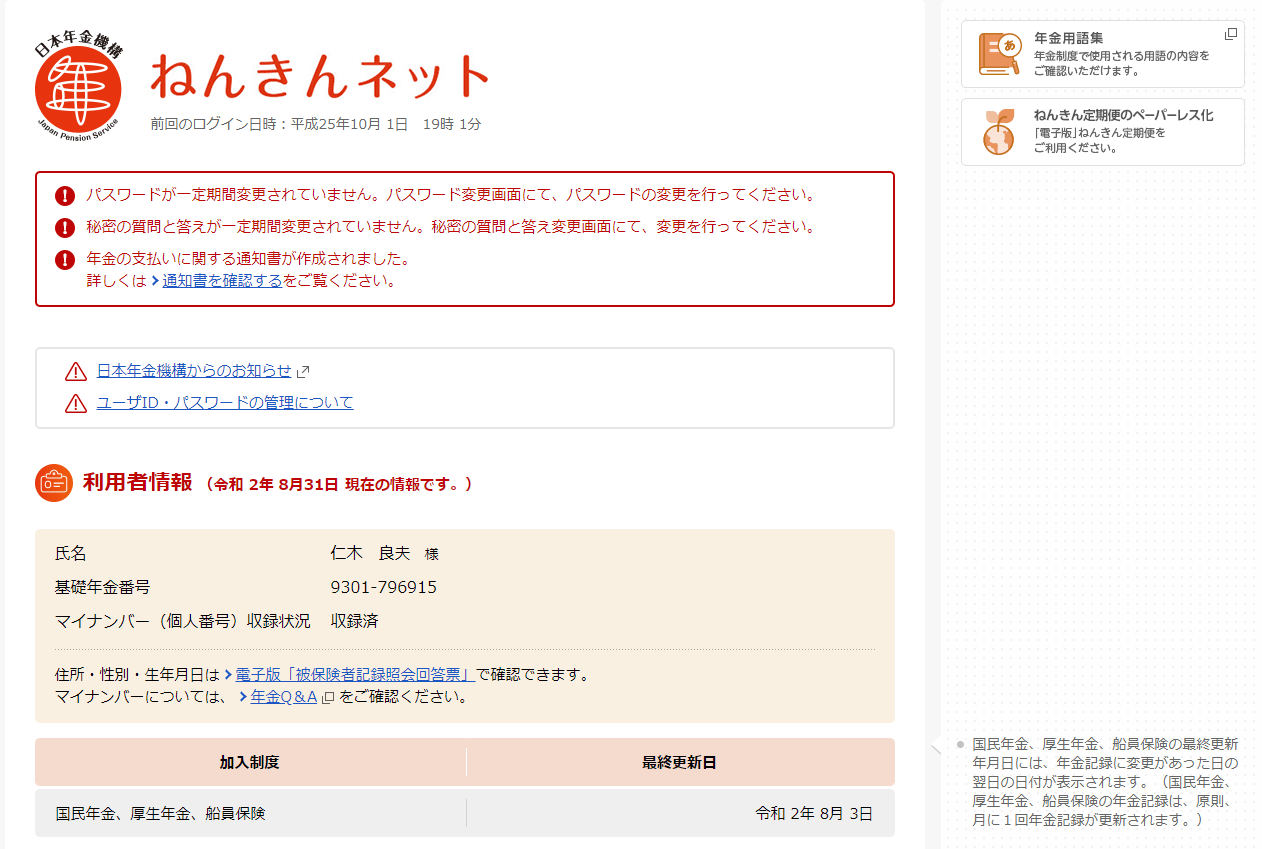Screen dimensions: 1262x849
Task: Open the 通知書を確認する link
Action: (222, 281)
